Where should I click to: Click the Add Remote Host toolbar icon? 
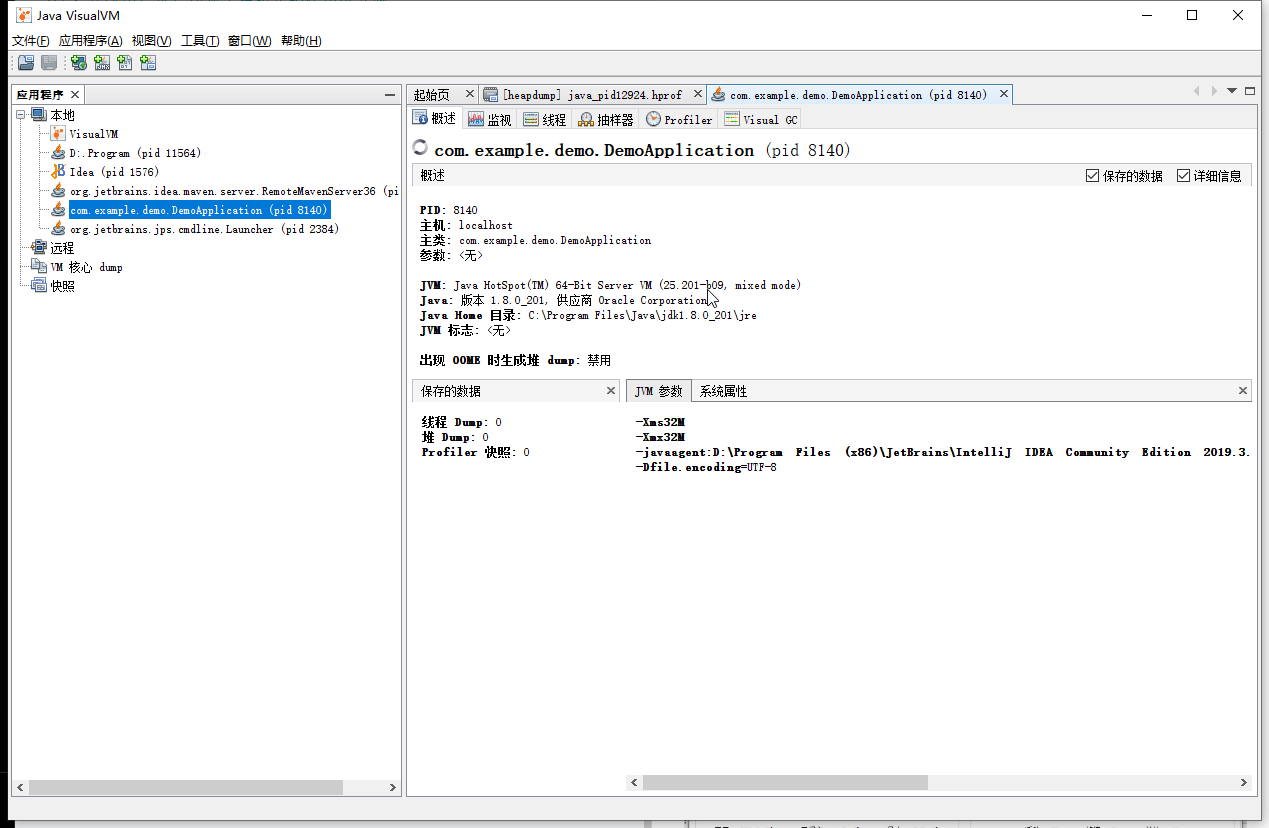coord(78,63)
